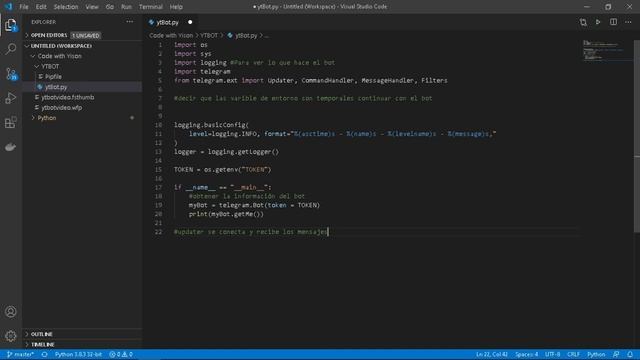The image size is (640, 360).
Task: Open the Run menu
Action: pyautogui.click(x=127, y=7)
